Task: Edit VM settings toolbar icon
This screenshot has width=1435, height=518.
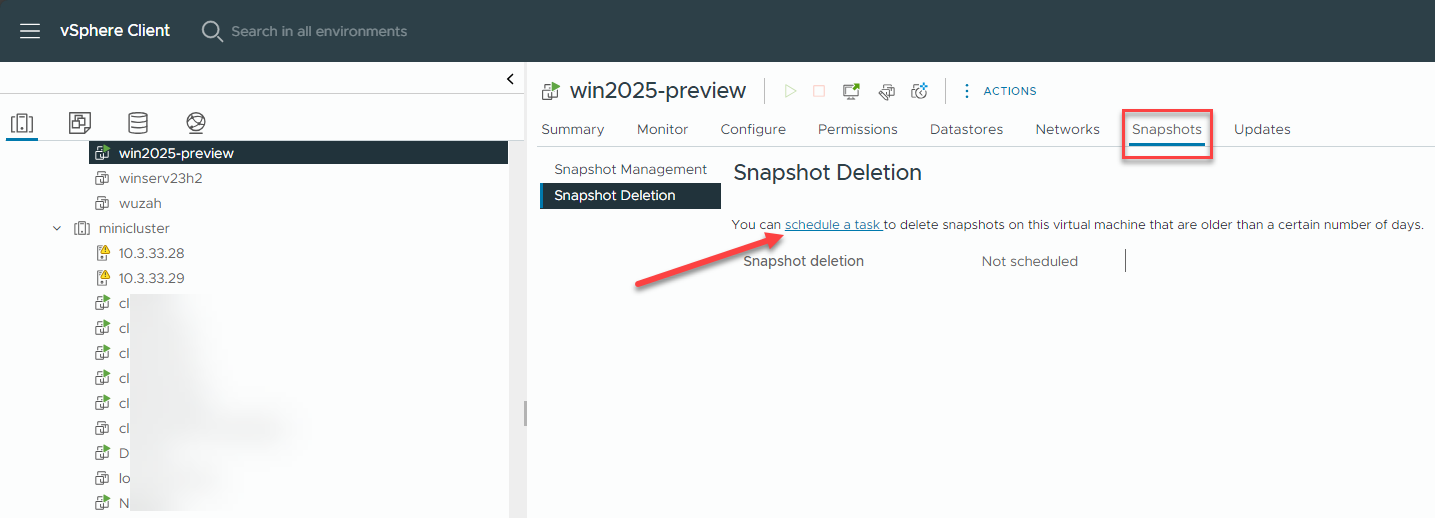Action: coord(886,91)
